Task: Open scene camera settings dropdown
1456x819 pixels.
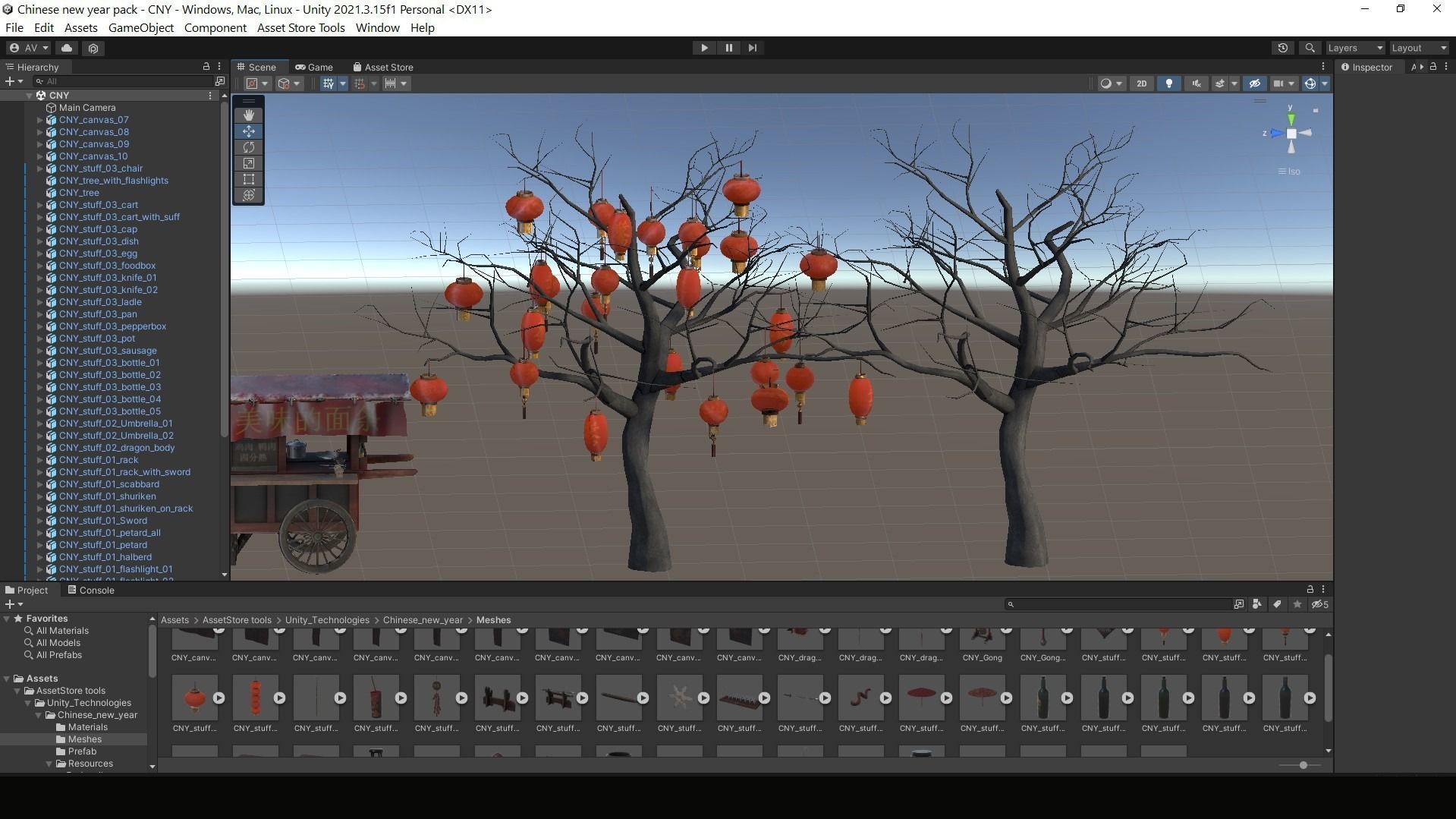Action: 1284,83
